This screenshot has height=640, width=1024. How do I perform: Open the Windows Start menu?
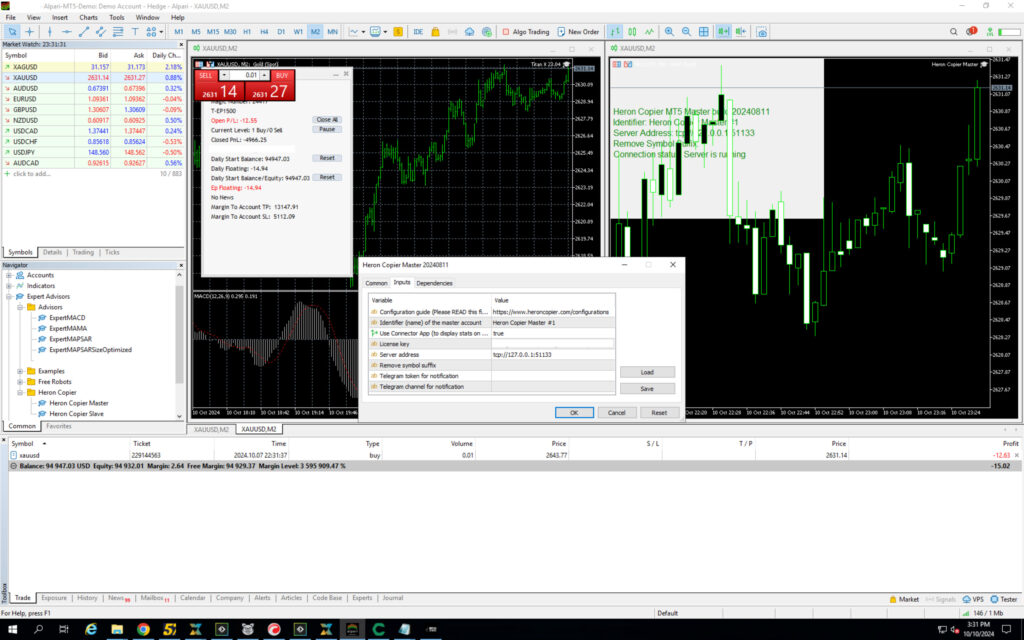pyautogui.click(x=12, y=629)
